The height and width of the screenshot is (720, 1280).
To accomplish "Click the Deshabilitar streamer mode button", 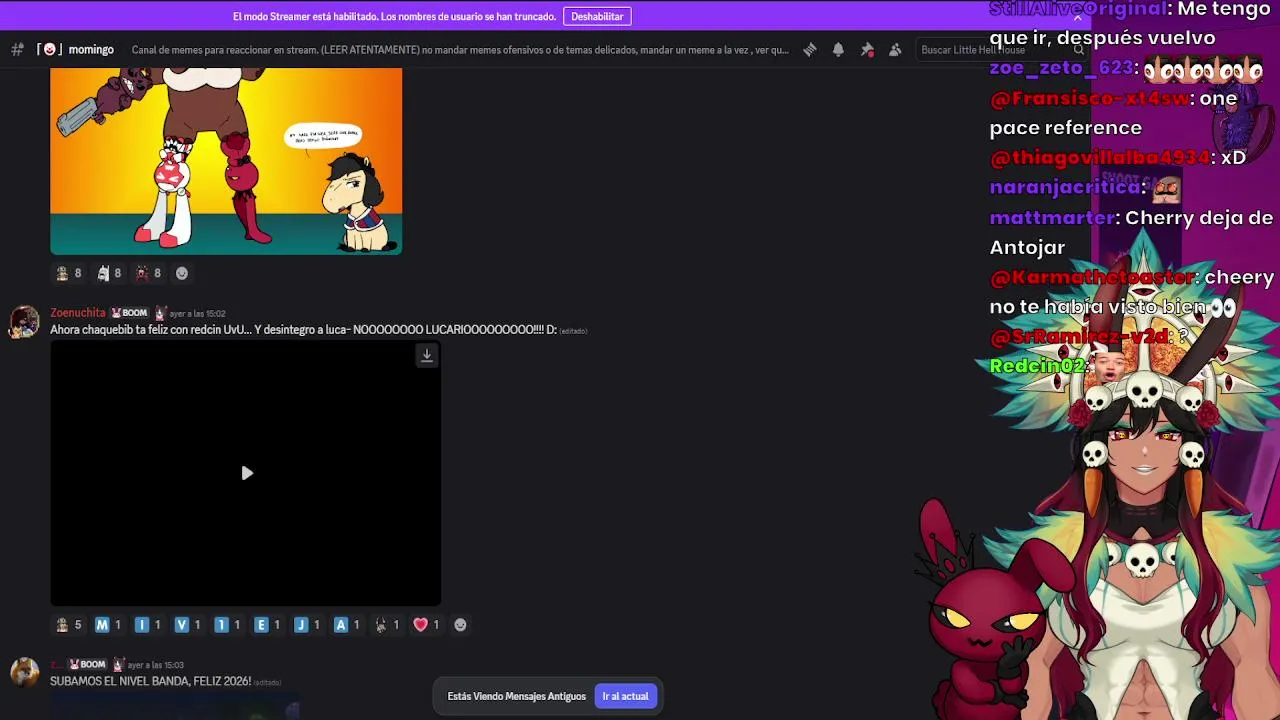I will coord(597,16).
